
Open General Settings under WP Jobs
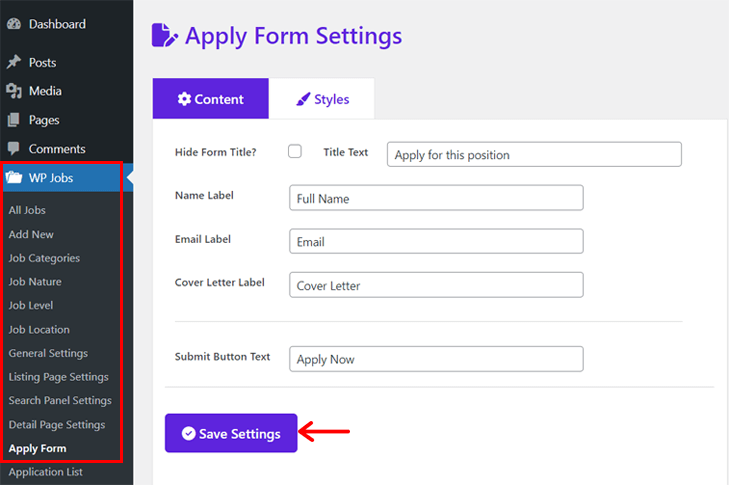pyautogui.click(x=48, y=353)
